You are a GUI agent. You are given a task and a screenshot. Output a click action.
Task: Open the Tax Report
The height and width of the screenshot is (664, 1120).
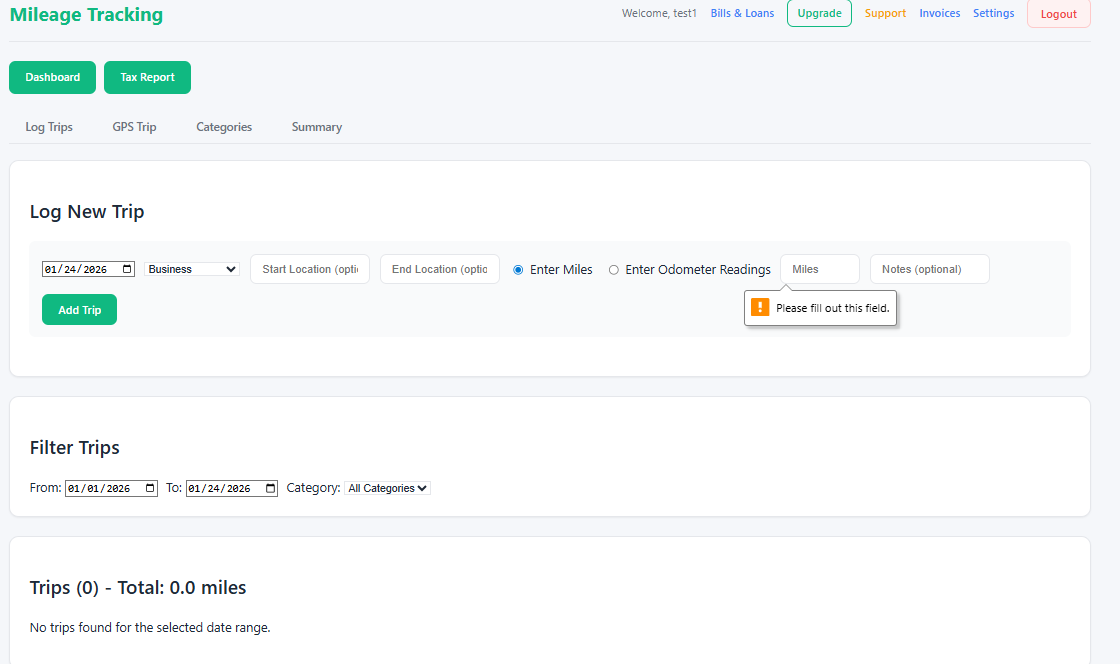pyautogui.click(x=147, y=77)
